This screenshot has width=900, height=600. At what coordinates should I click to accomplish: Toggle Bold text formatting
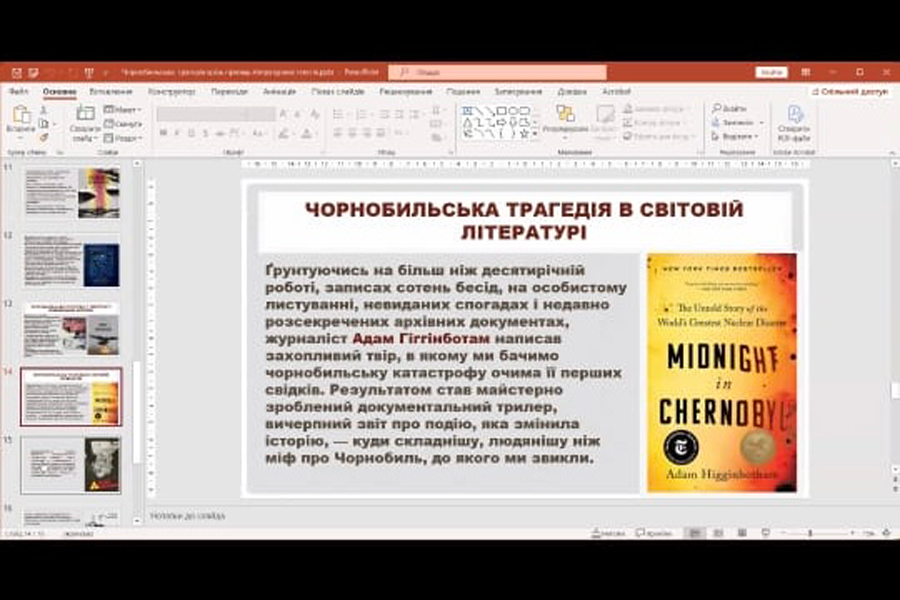pyautogui.click(x=163, y=134)
